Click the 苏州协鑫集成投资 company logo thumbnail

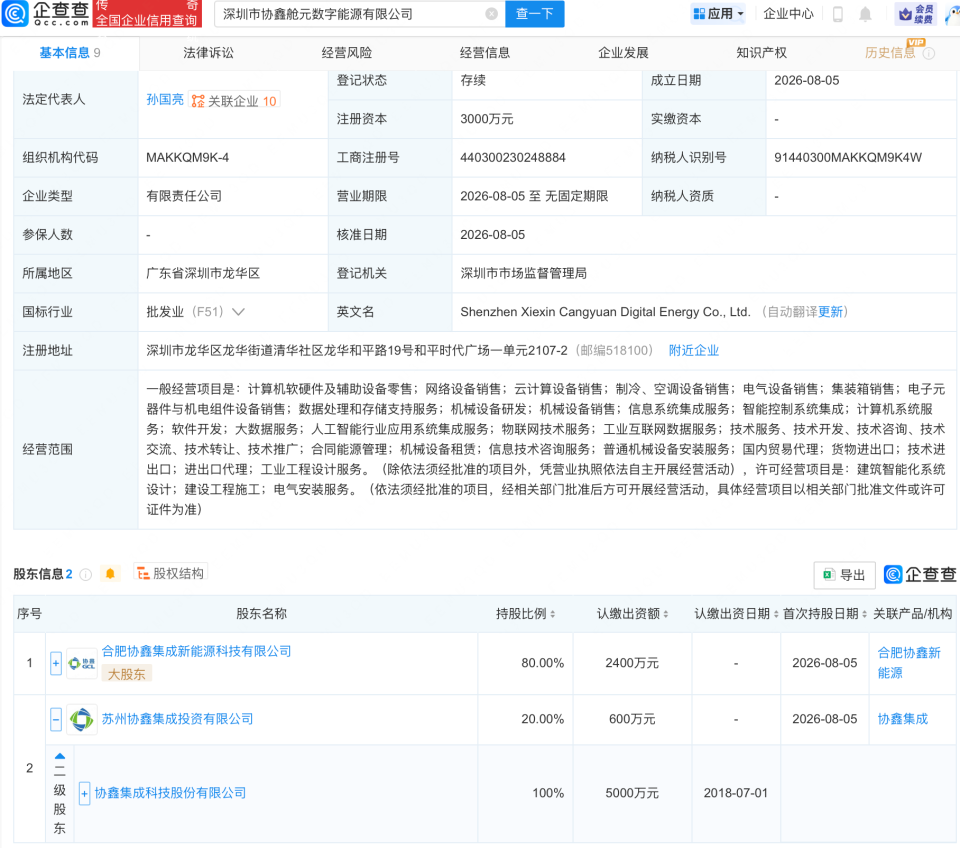(x=81, y=719)
